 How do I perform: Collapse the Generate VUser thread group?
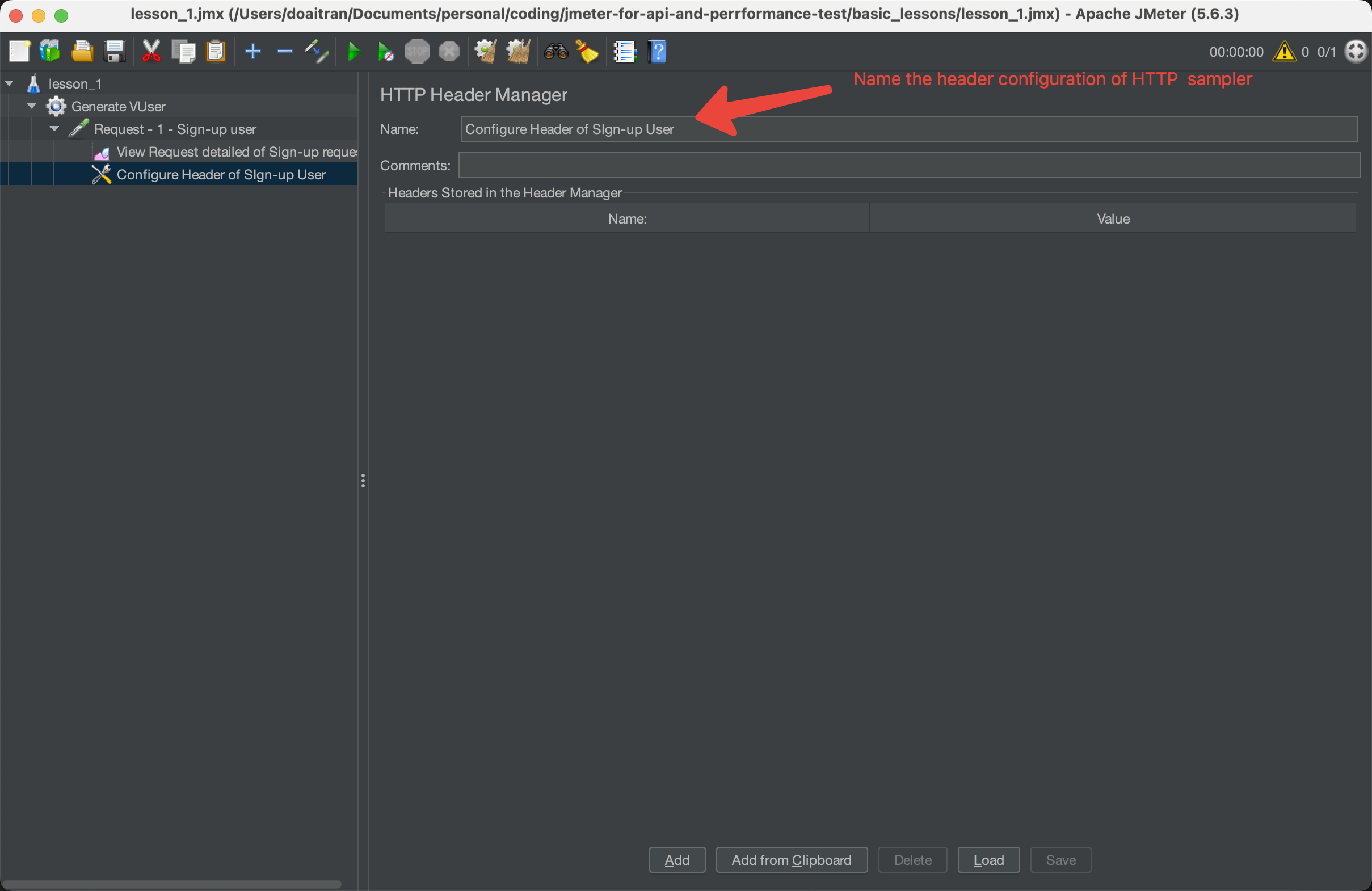(x=32, y=106)
